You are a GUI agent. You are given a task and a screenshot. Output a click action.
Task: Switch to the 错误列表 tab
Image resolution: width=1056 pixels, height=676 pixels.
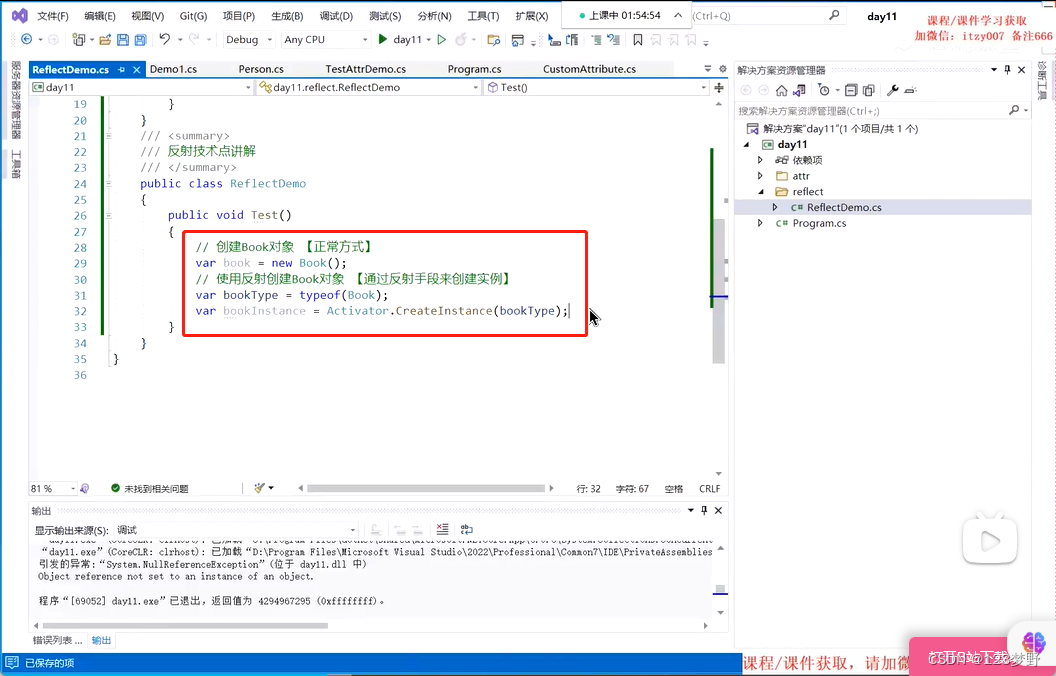click(58, 640)
